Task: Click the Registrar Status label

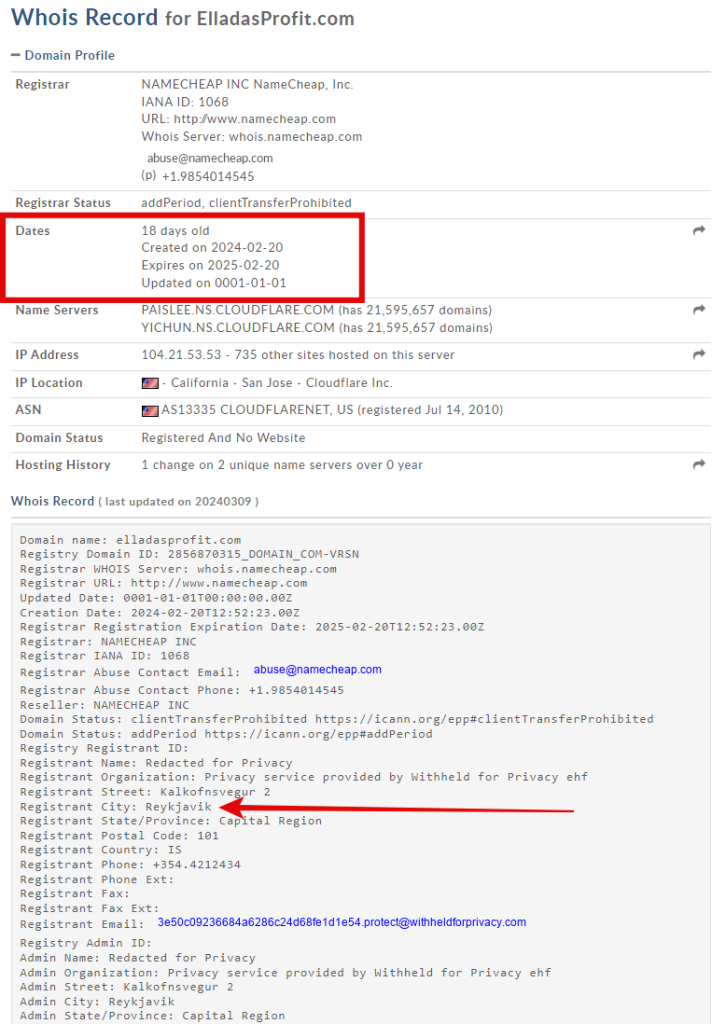Action: pos(63,202)
